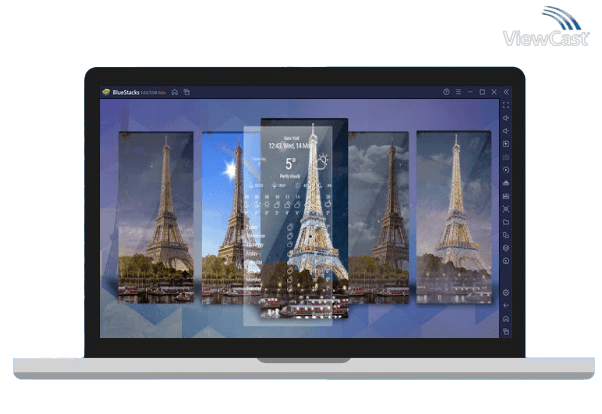The height and width of the screenshot is (414, 602).
Task: Take a screenshot via sidebar capture icon
Action: (506, 209)
